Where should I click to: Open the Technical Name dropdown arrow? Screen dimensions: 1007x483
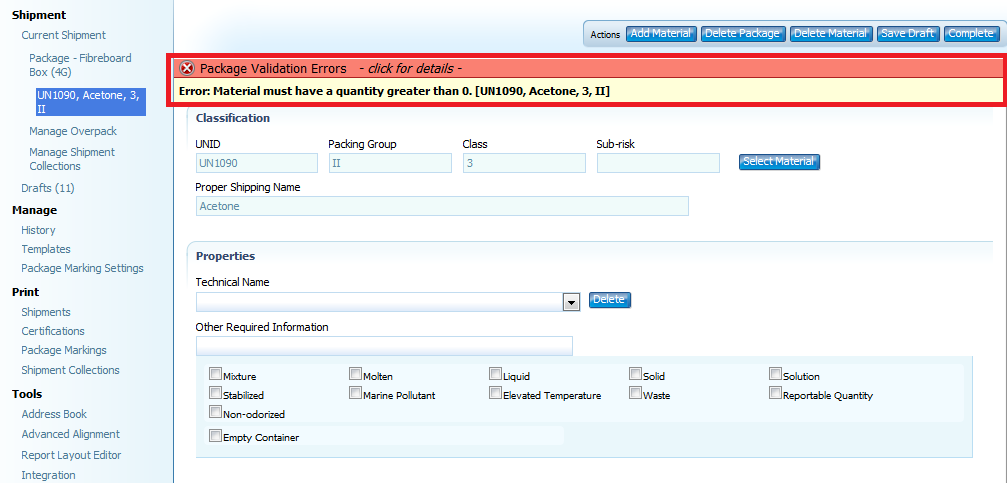571,301
